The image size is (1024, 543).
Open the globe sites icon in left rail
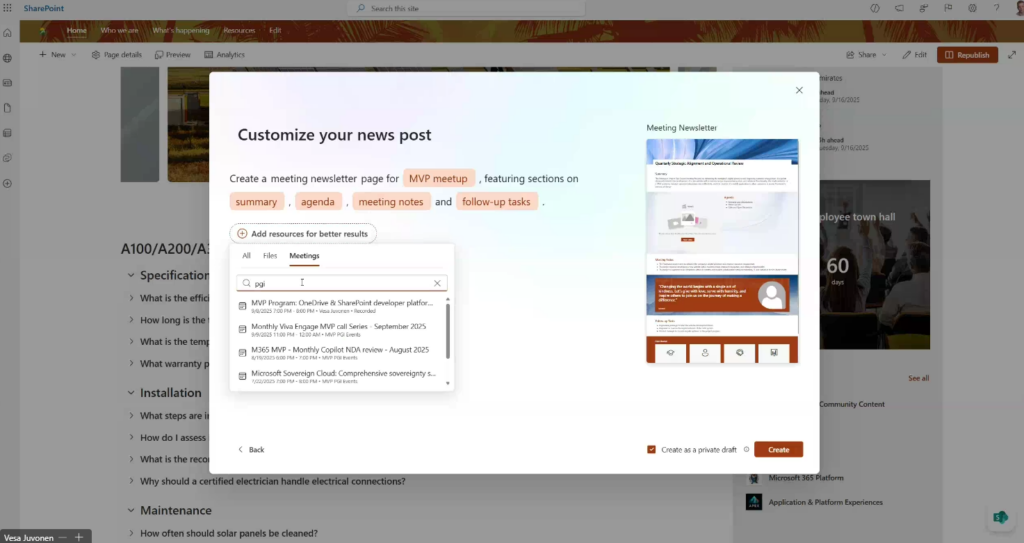point(8,58)
